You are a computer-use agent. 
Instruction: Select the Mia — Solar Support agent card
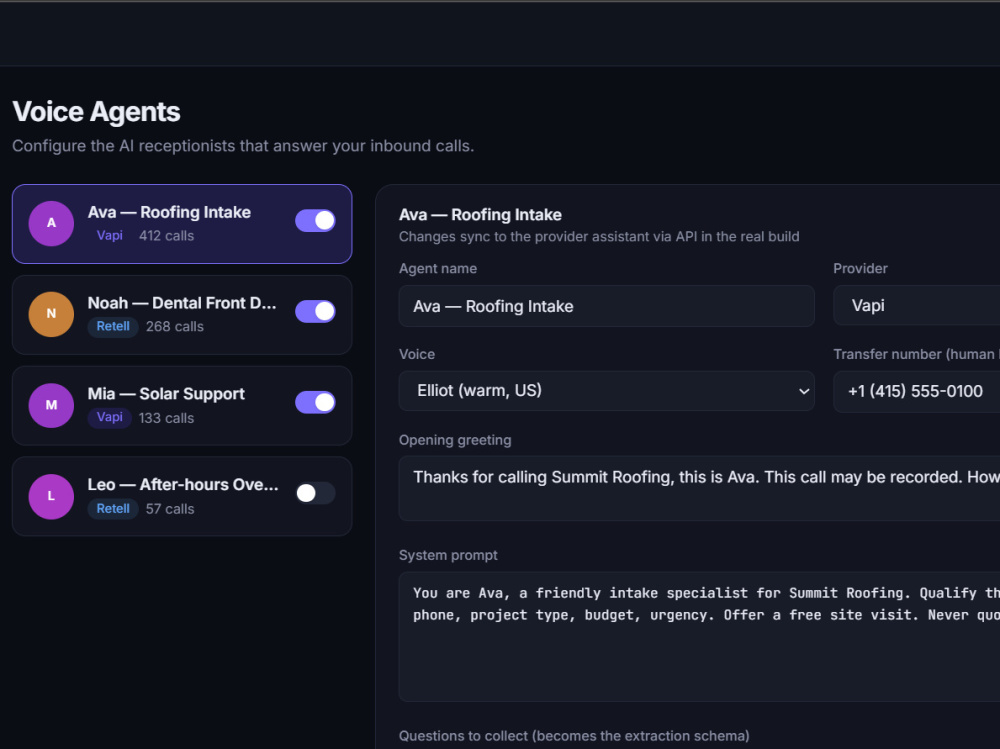[x=182, y=406]
